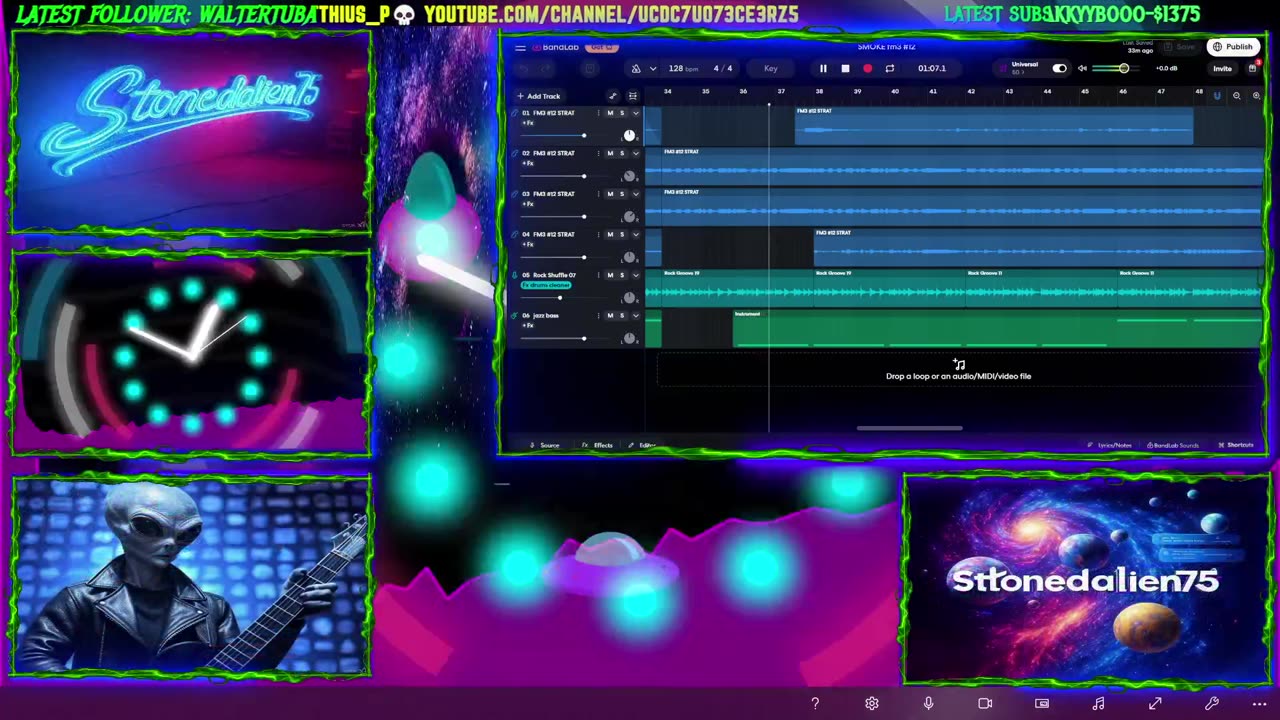Solo track 01 FM3 #12 STRAT
Image resolution: width=1280 pixels, height=720 pixels.
622,113
